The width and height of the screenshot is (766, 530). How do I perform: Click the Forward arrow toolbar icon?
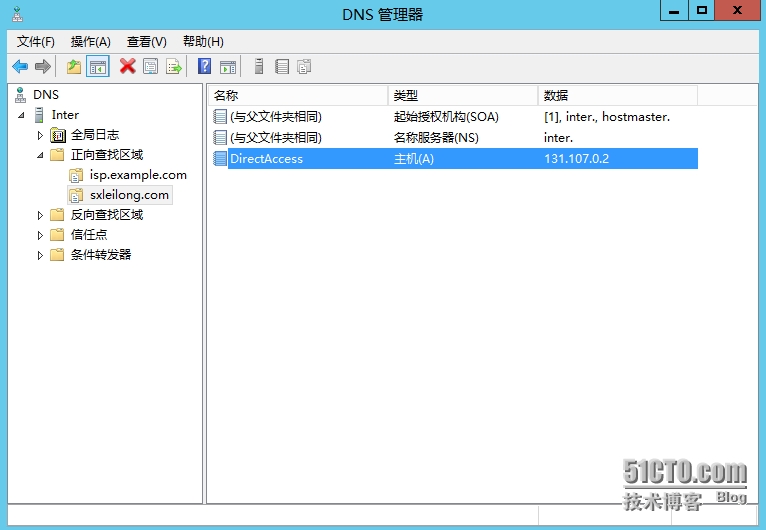pyautogui.click(x=43, y=66)
